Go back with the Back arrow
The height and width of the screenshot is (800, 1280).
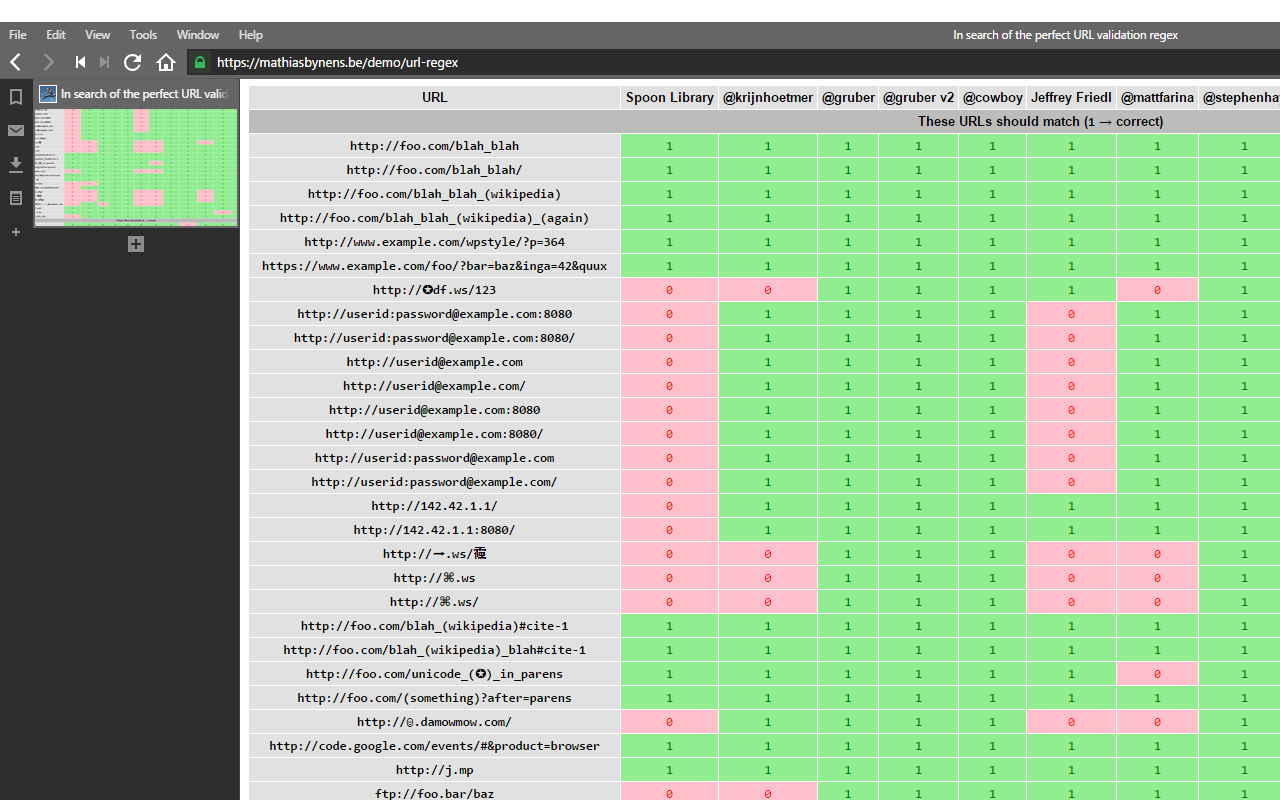click(16, 62)
